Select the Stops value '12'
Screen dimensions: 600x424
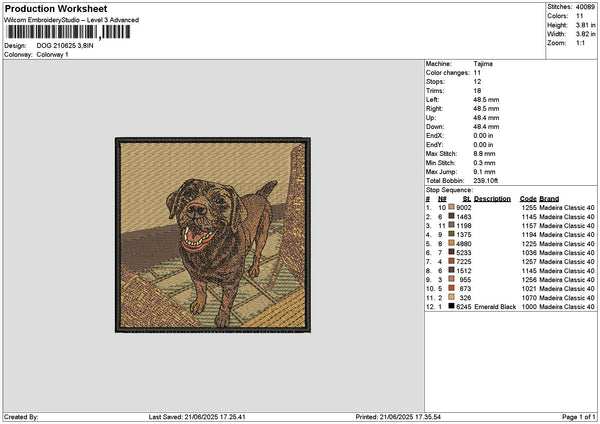tap(477, 82)
